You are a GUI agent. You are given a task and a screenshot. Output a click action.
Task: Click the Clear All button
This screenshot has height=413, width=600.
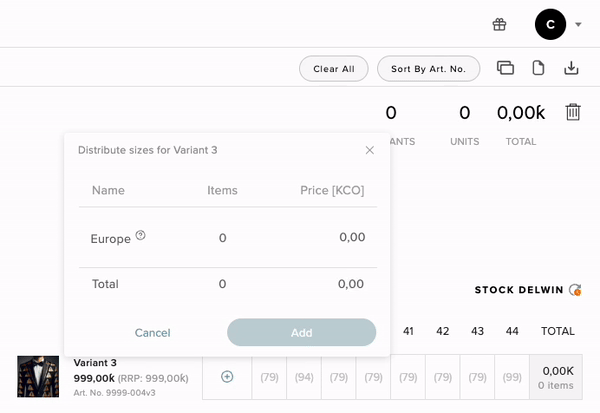pos(333,69)
